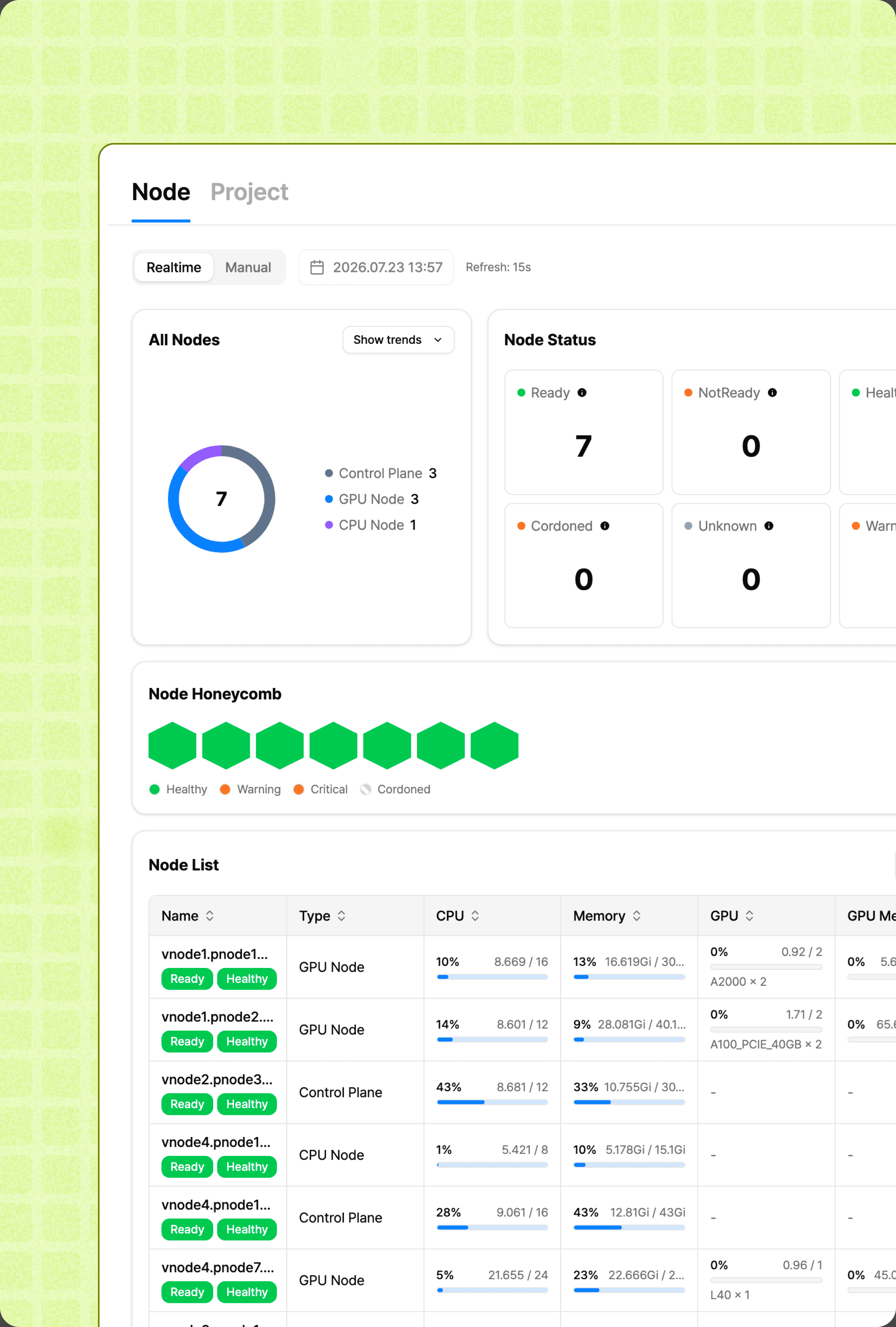The height and width of the screenshot is (1327, 896).
Task: Select the third honeycomb hexagon
Action: [x=280, y=746]
